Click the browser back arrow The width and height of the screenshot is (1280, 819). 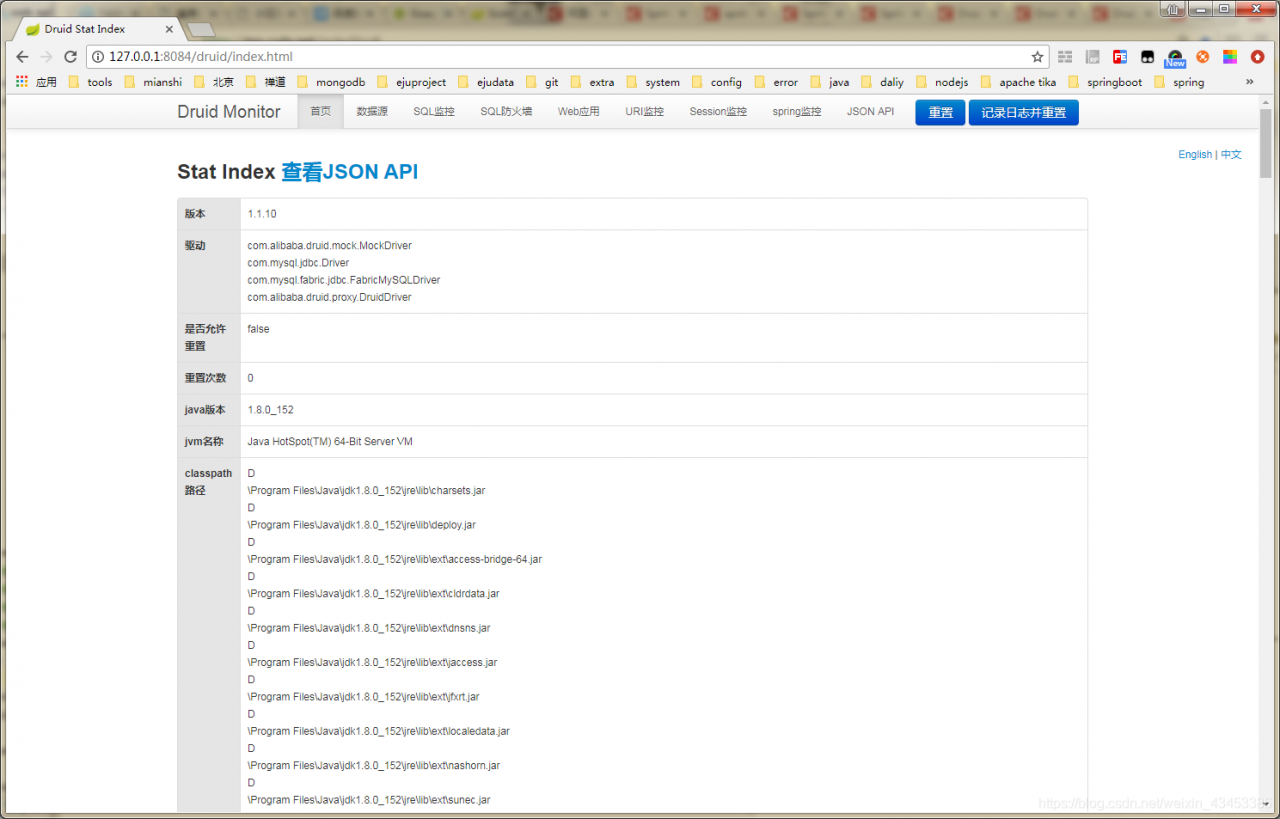[21, 57]
